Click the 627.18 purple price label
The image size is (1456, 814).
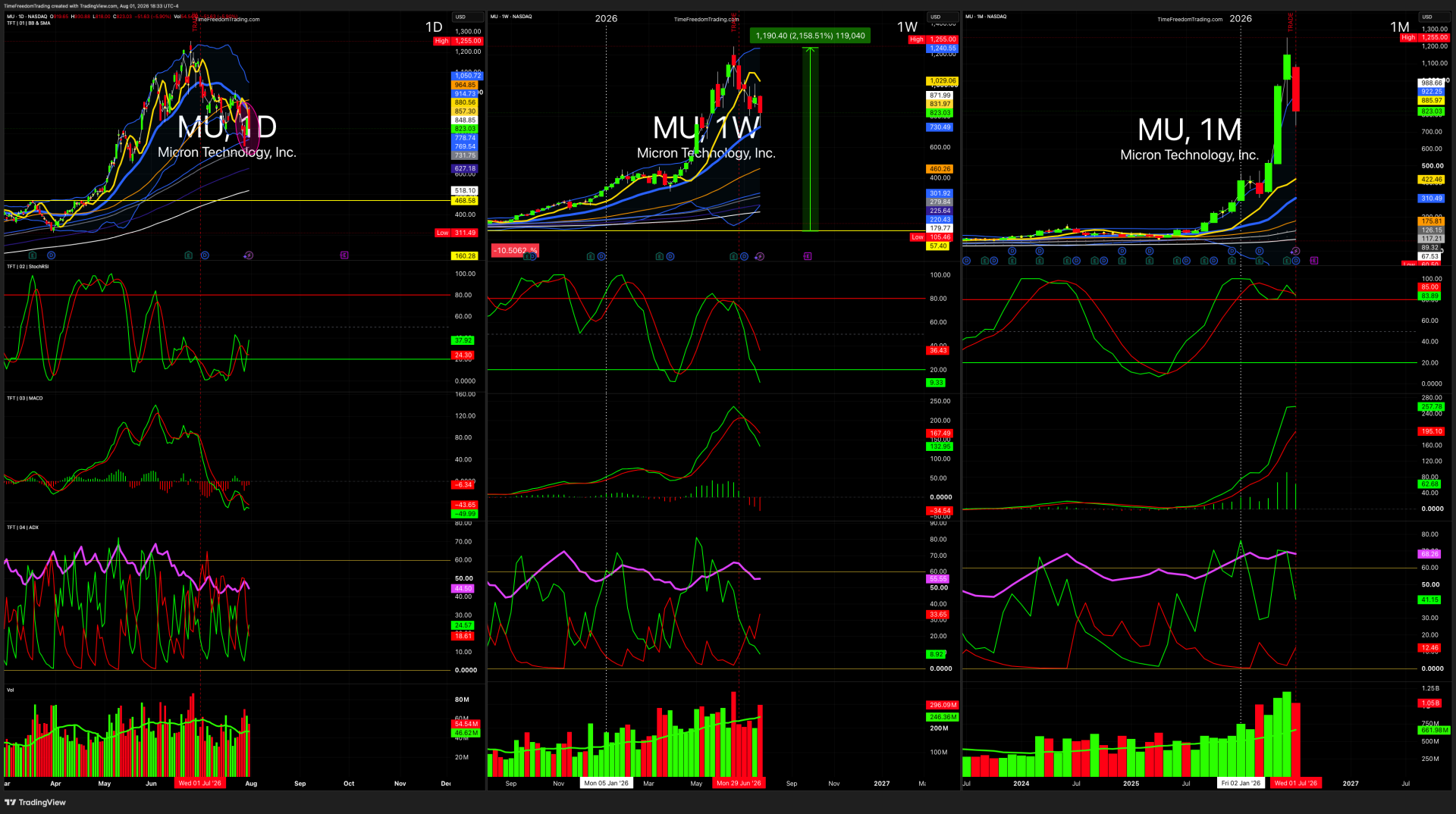point(465,169)
